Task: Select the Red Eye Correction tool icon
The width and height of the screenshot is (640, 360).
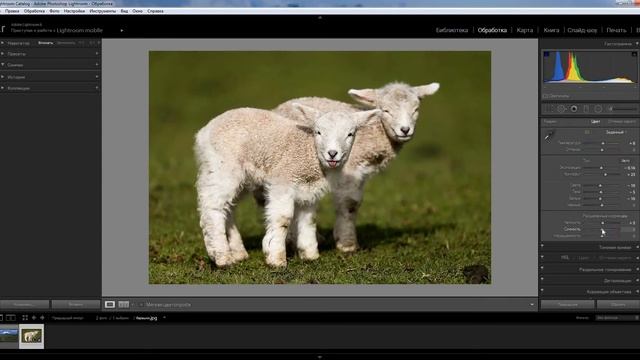Action: [574, 109]
